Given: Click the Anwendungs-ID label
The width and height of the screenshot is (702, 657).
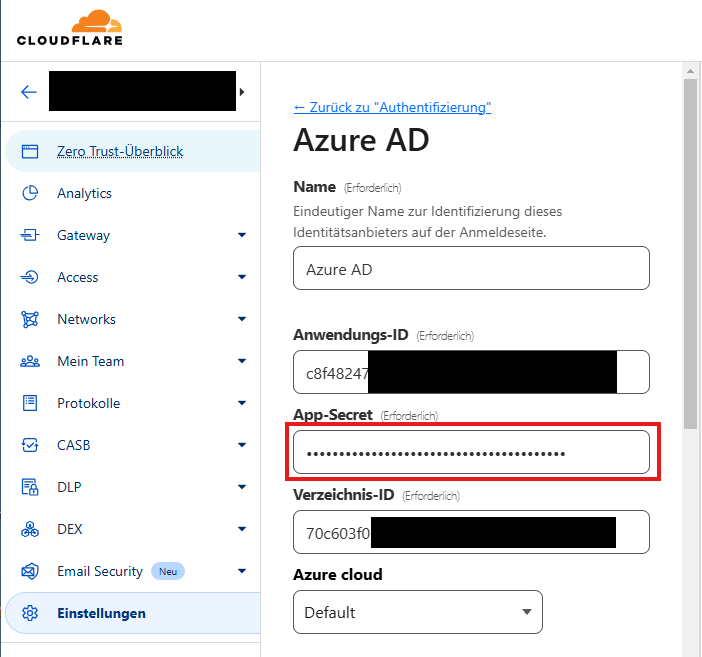Looking at the screenshot, I should click(x=351, y=335).
